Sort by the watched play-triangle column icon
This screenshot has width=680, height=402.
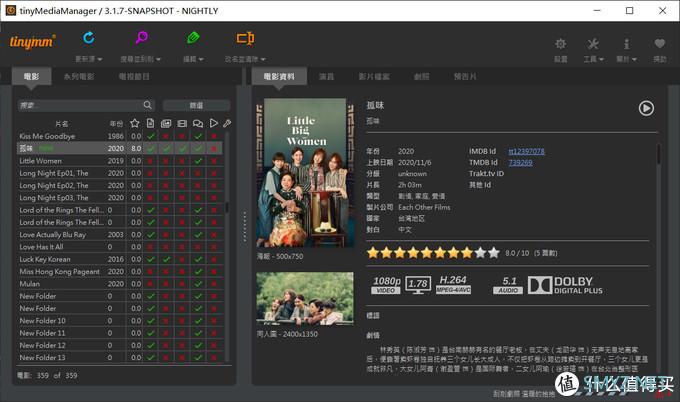213,123
